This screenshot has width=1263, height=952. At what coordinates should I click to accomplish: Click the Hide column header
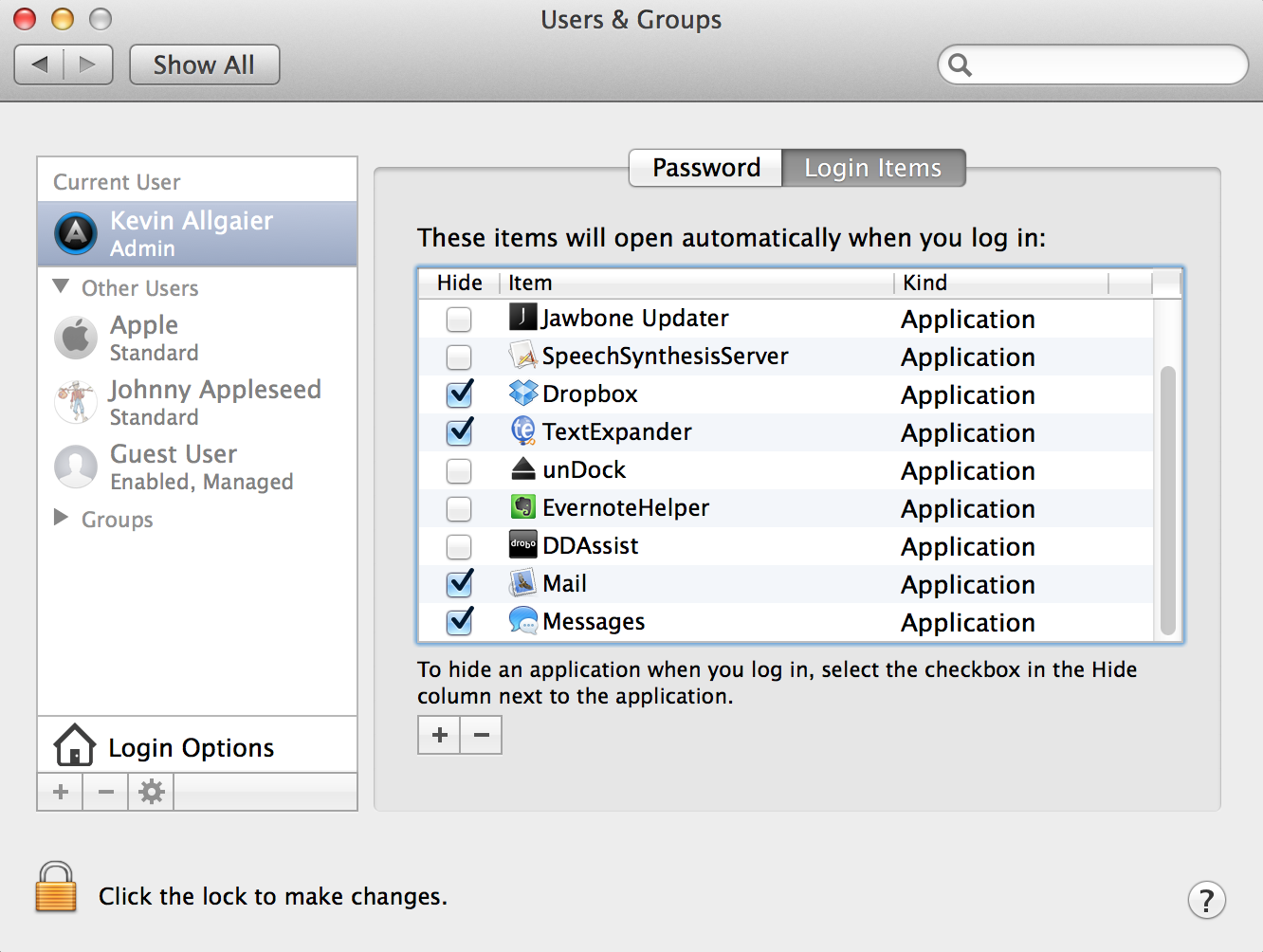tap(460, 283)
